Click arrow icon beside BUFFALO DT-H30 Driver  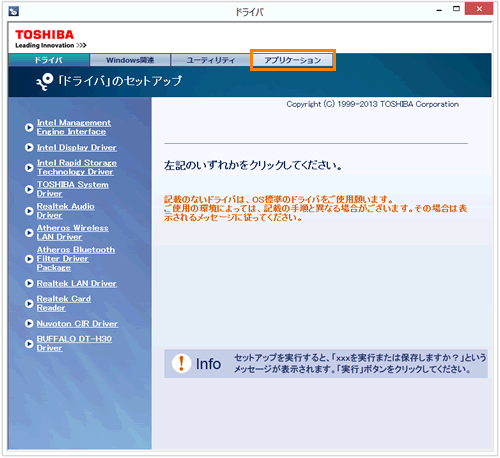(x=29, y=343)
